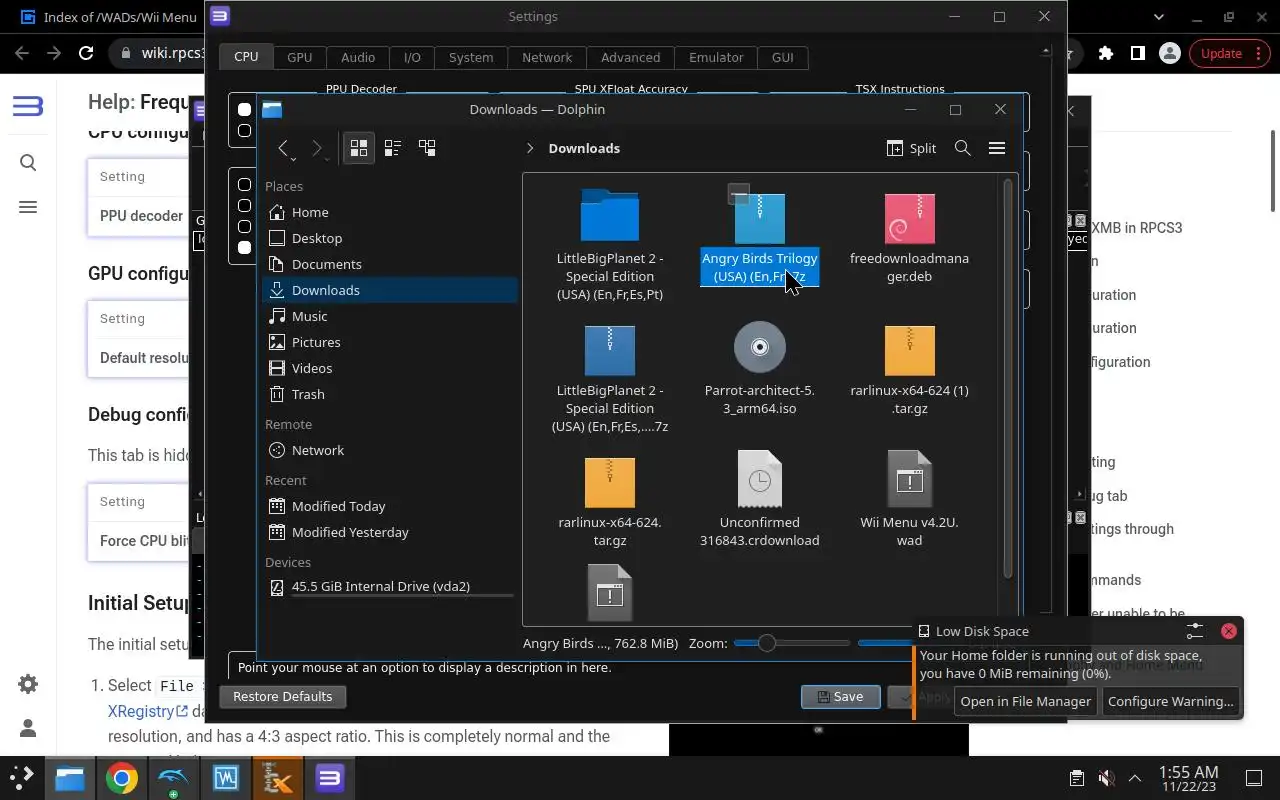Expand hidden system tray icons
The height and width of the screenshot is (800, 1280).
coord(1135,777)
